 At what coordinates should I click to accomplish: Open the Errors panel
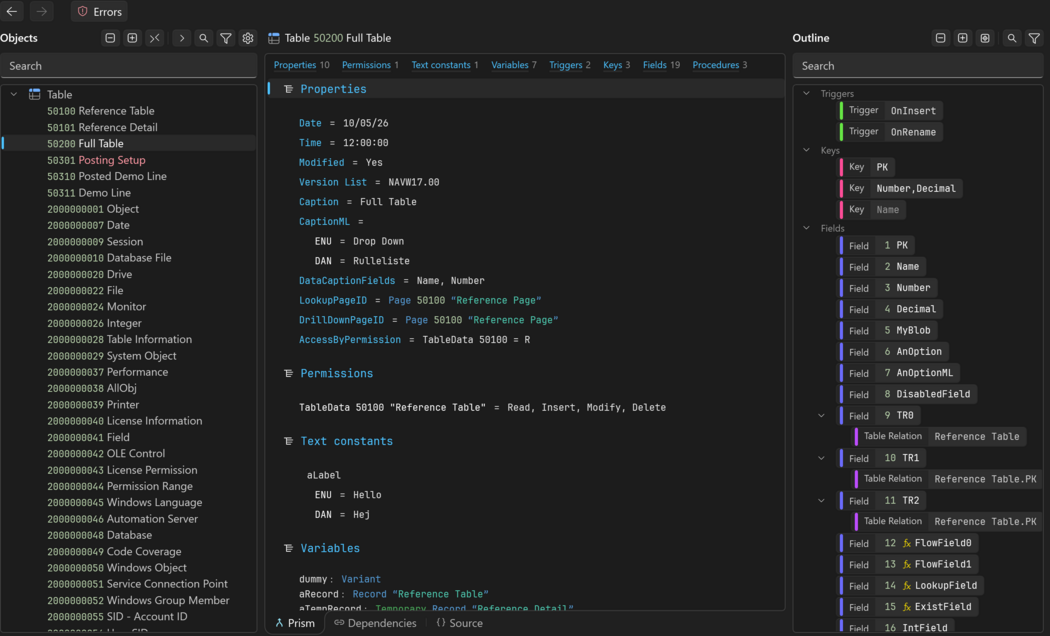point(99,11)
